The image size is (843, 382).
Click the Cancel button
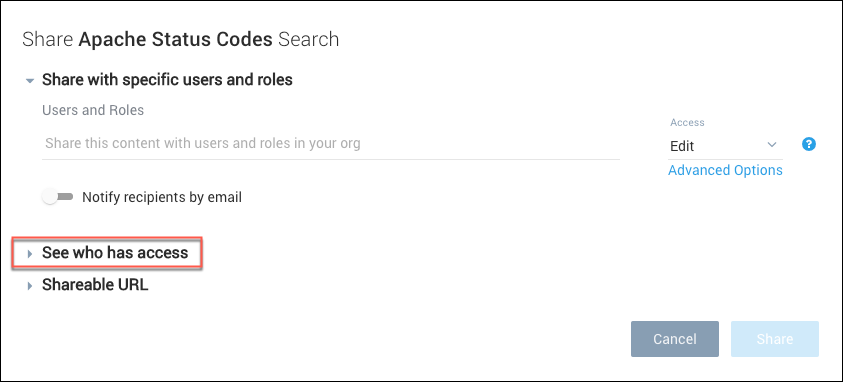click(675, 339)
